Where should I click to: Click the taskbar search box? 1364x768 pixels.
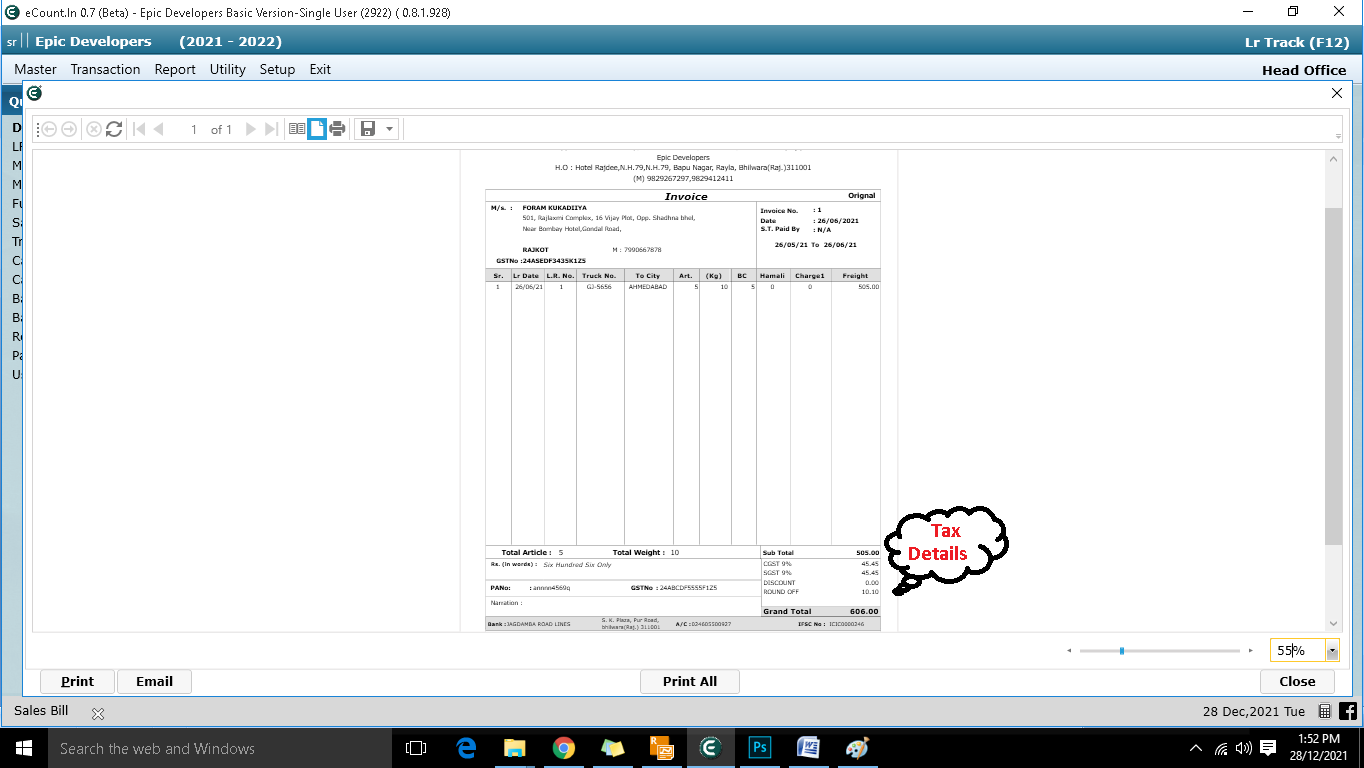pyautogui.click(x=219, y=748)
